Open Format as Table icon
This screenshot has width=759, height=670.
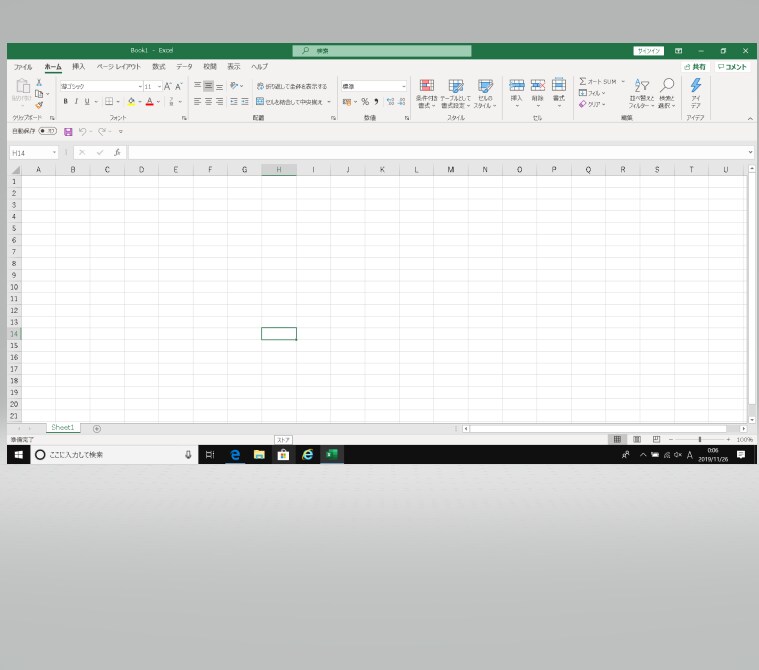pyautogui.click(x=455, y=86)
